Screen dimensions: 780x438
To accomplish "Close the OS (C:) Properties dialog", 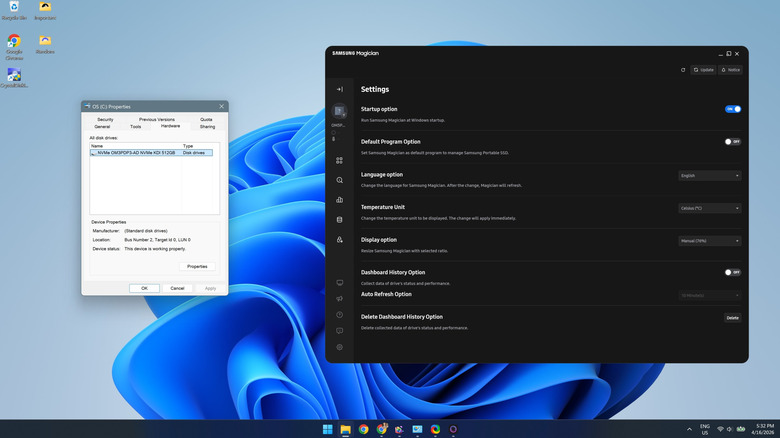I will [221, 106].
